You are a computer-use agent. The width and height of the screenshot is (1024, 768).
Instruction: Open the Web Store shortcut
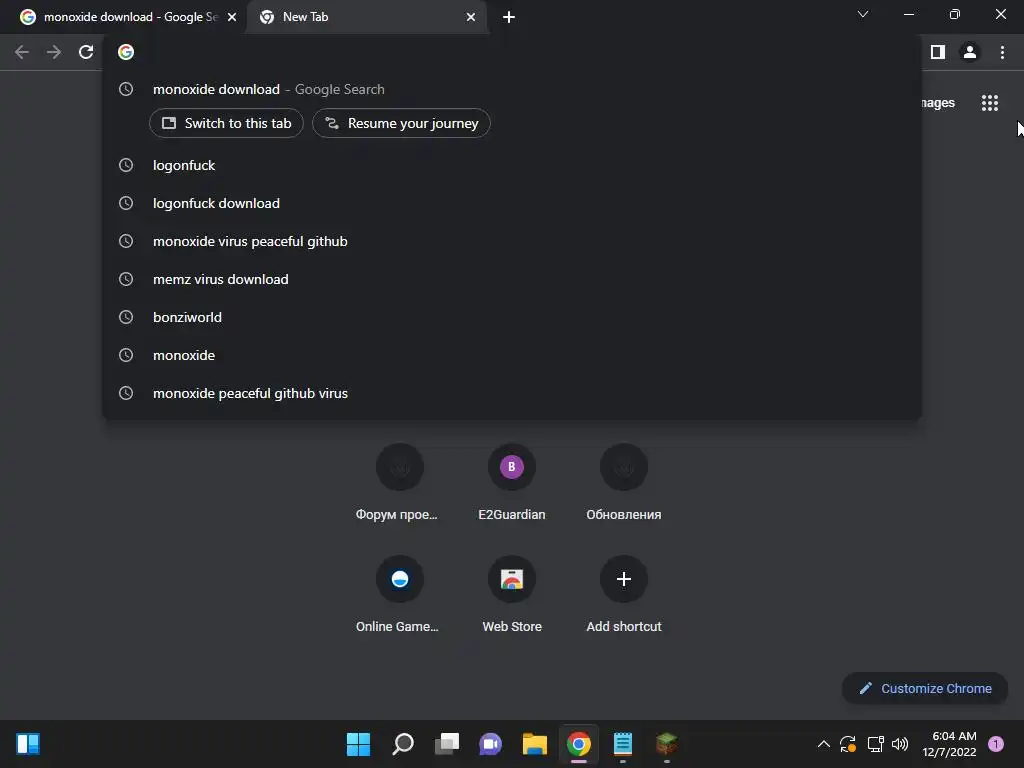pos(511,595)
